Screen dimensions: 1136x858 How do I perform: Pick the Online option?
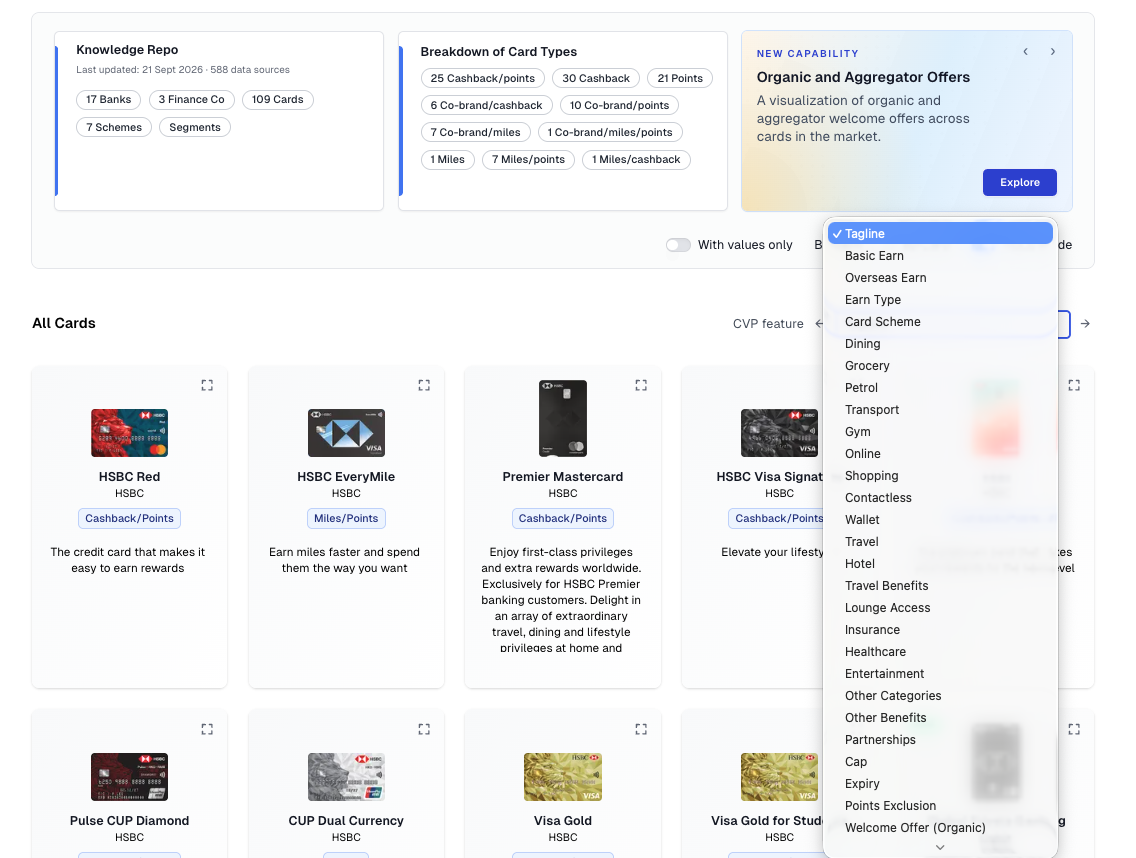pos(940,454)
